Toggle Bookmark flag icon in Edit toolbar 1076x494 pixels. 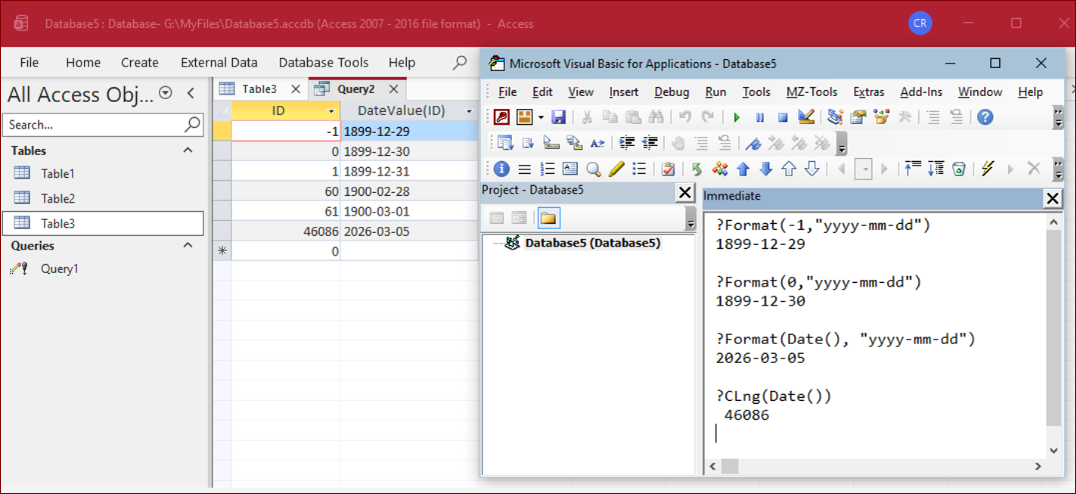pos(753,143)
